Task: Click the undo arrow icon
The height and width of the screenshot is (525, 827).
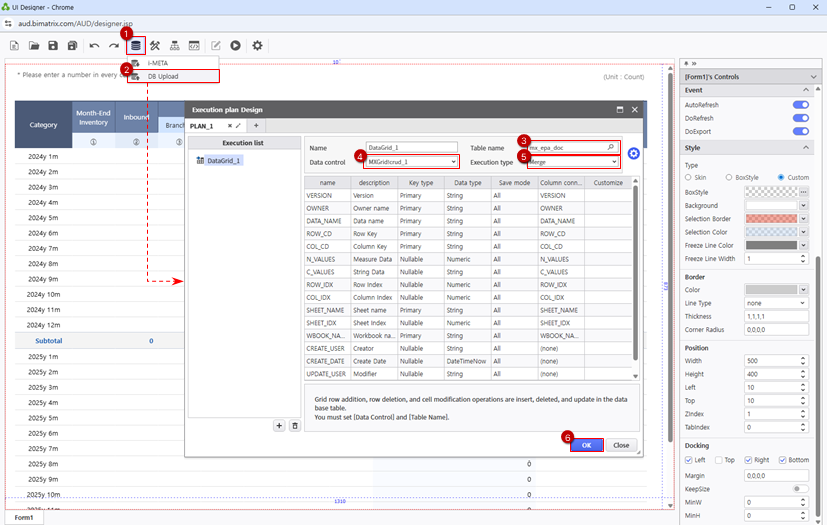Action: [93, 45]
